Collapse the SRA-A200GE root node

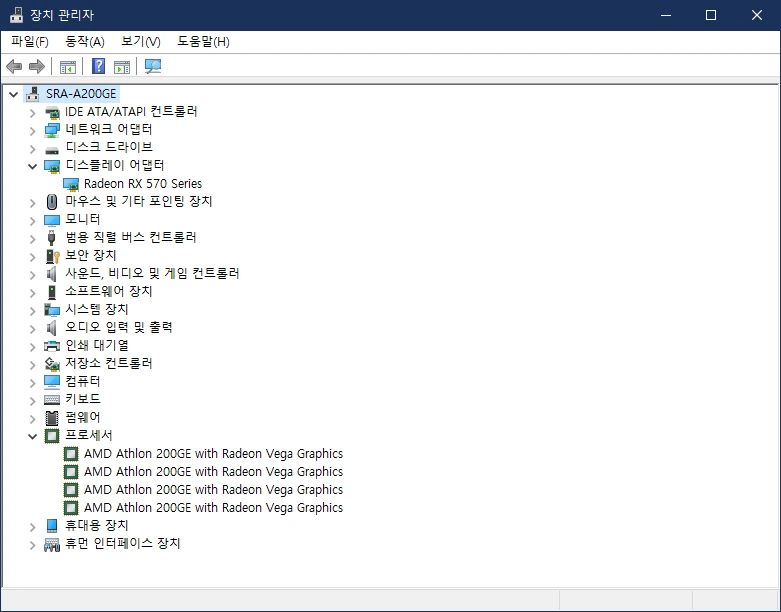point(13,94)
